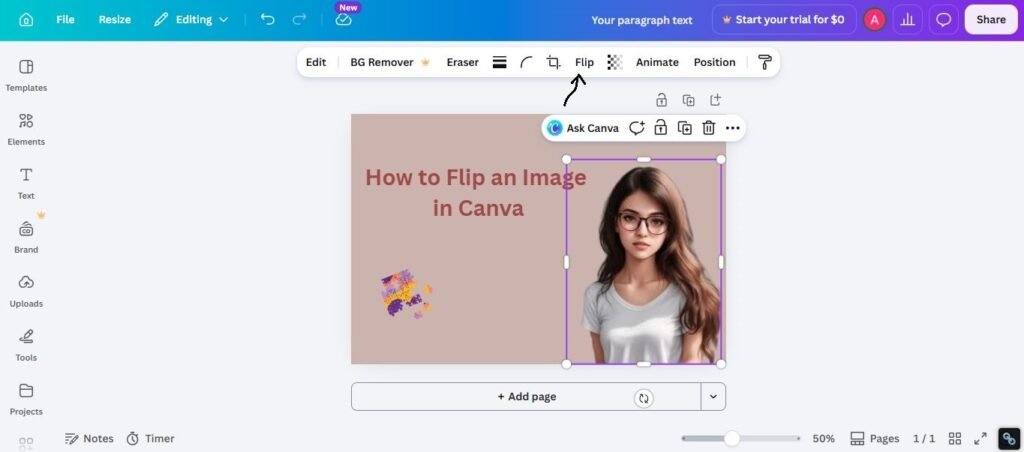Select the copy style paint roller
Image resolution: width=1024 pixels, height=452 pixels.
coord(765,62)
